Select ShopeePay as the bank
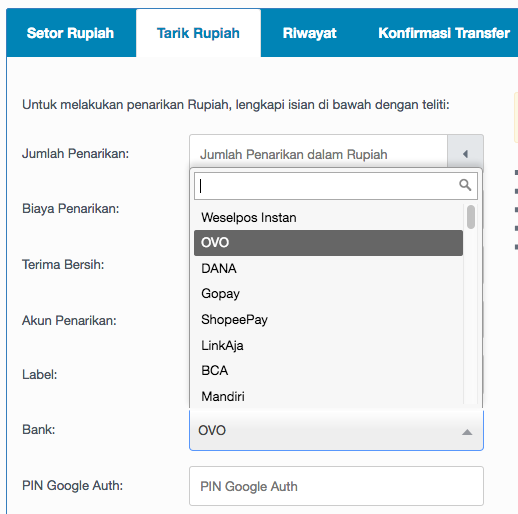The height and width of the screenshot is (514, 518). [328, 319]
